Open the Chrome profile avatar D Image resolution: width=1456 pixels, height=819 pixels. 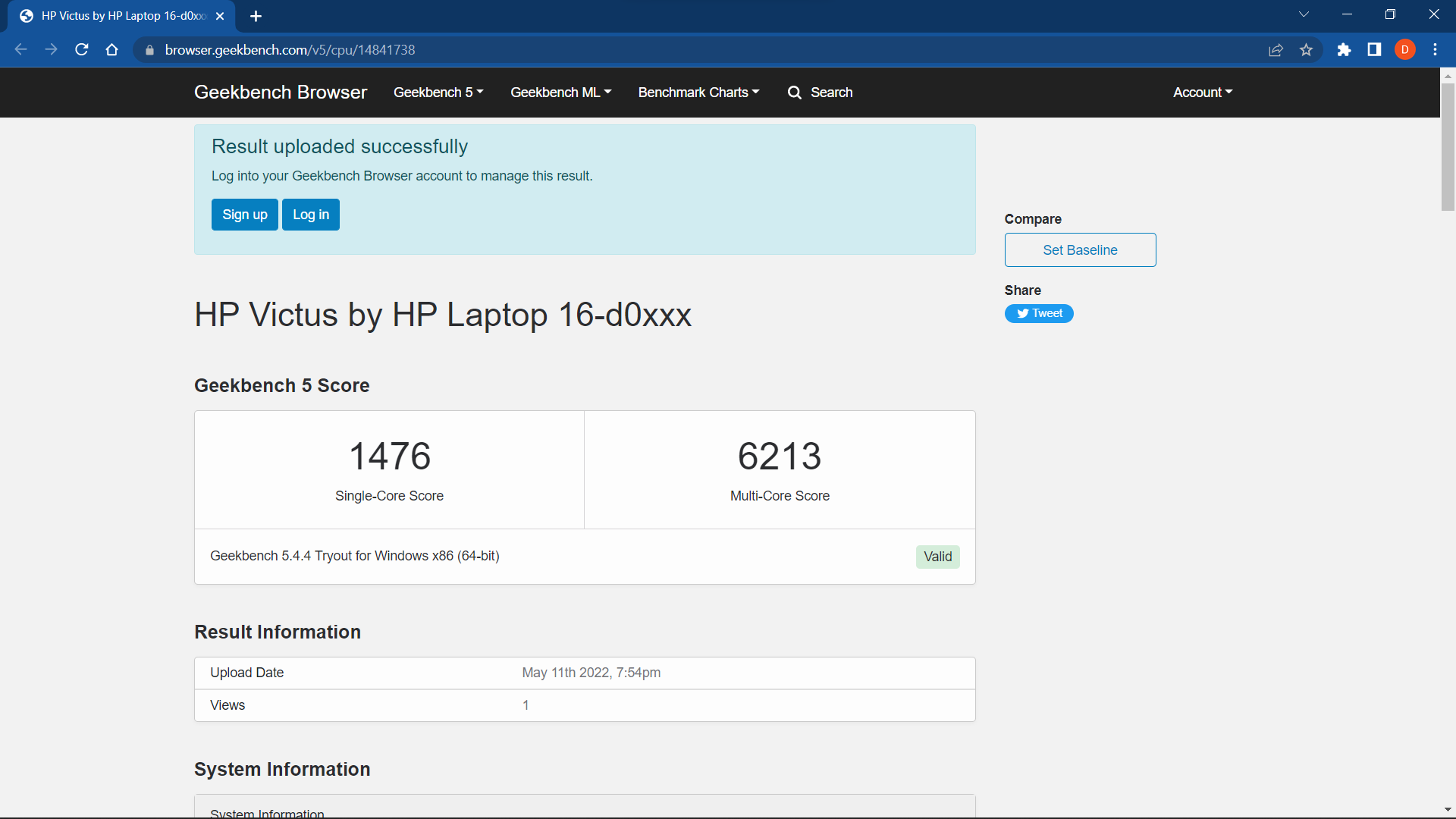pyautogui.click(x=1405, y=50)
